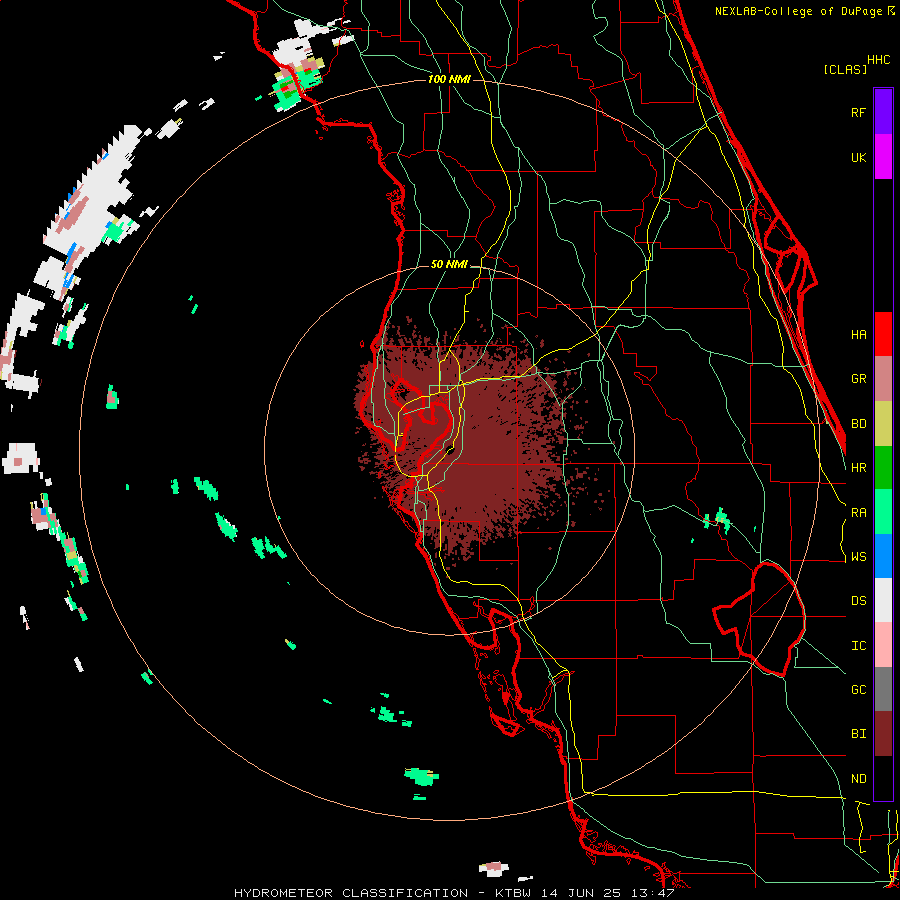The image size is (900, 900).
Task: Click the BD legend label
Action: (x=858, y=424)
